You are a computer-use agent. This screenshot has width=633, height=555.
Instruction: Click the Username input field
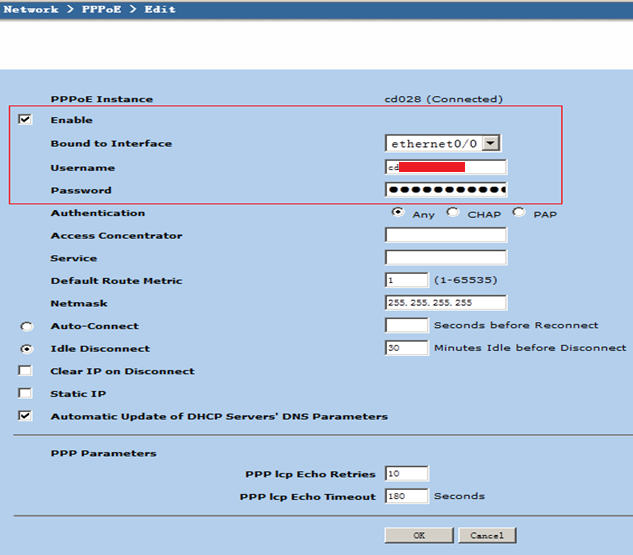click(446, 167)
